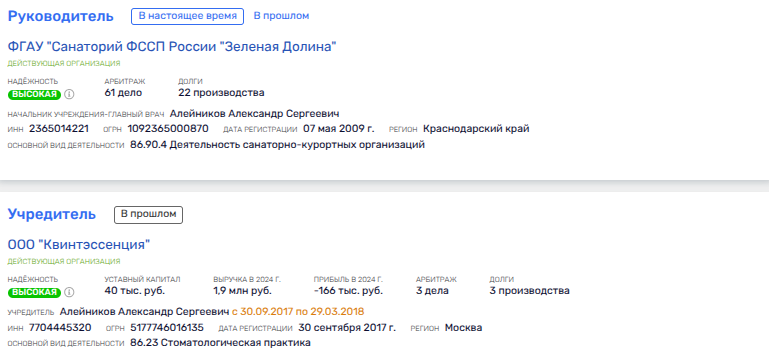The image size is (769, 364).
Task: Click the '3 дела' arbitration value
Action: tap(432, 291)
